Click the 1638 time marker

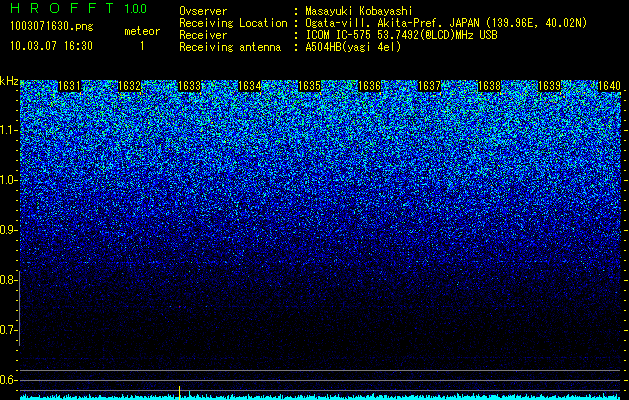point(489,86)
